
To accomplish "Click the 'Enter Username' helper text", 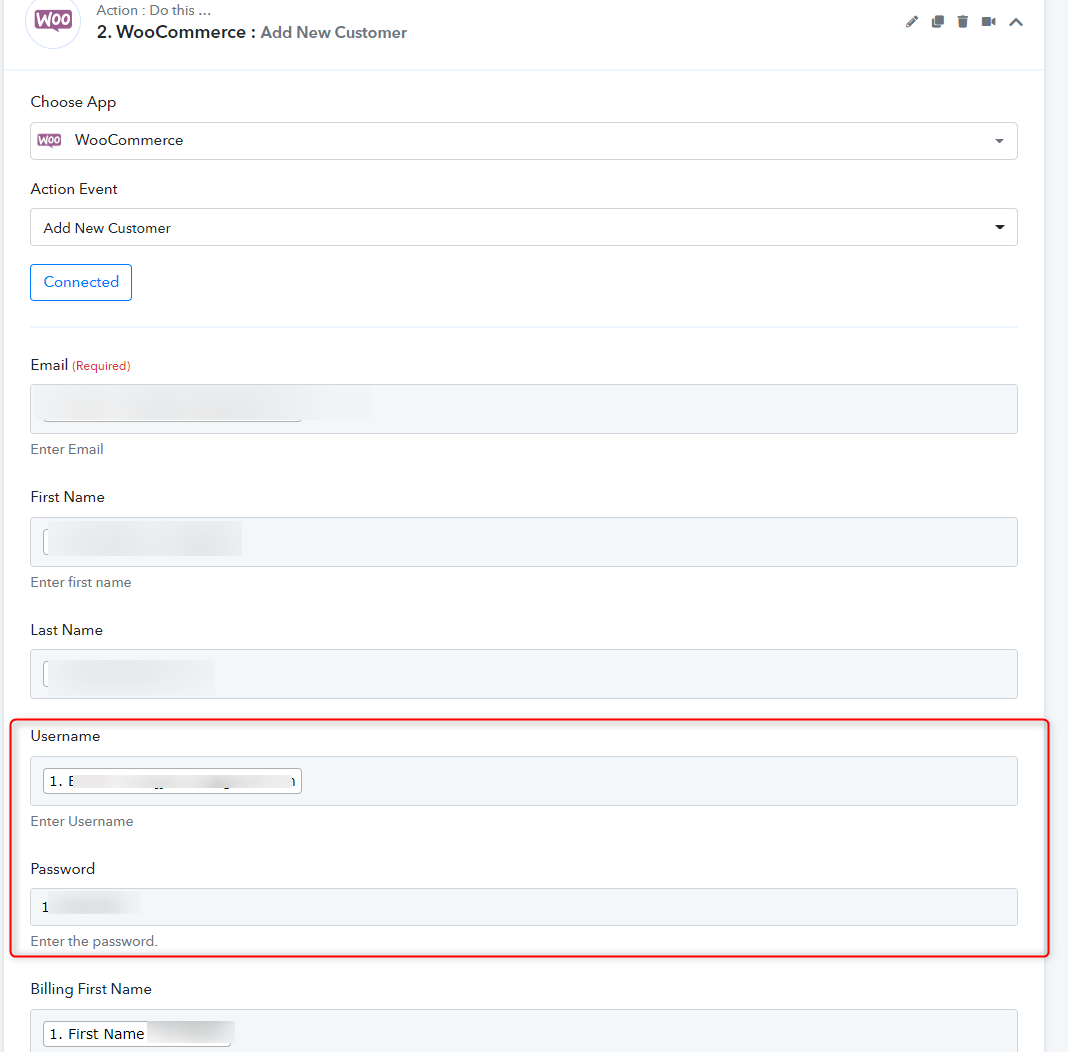I will pos(82,821).
